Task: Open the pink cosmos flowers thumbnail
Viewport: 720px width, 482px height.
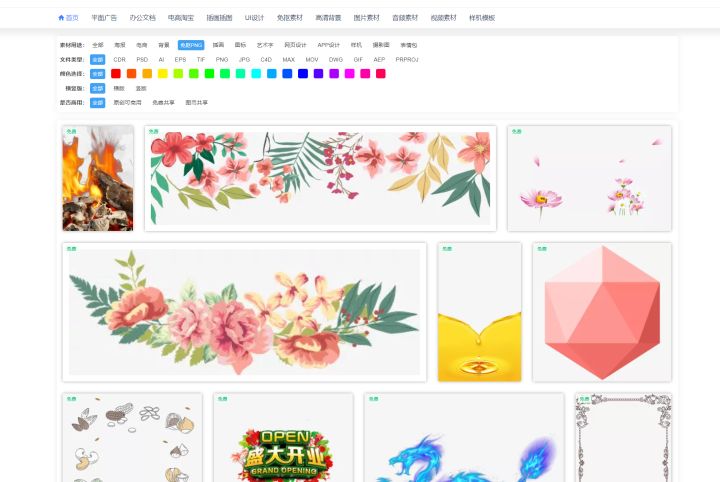Action: [x=590, y=178]
